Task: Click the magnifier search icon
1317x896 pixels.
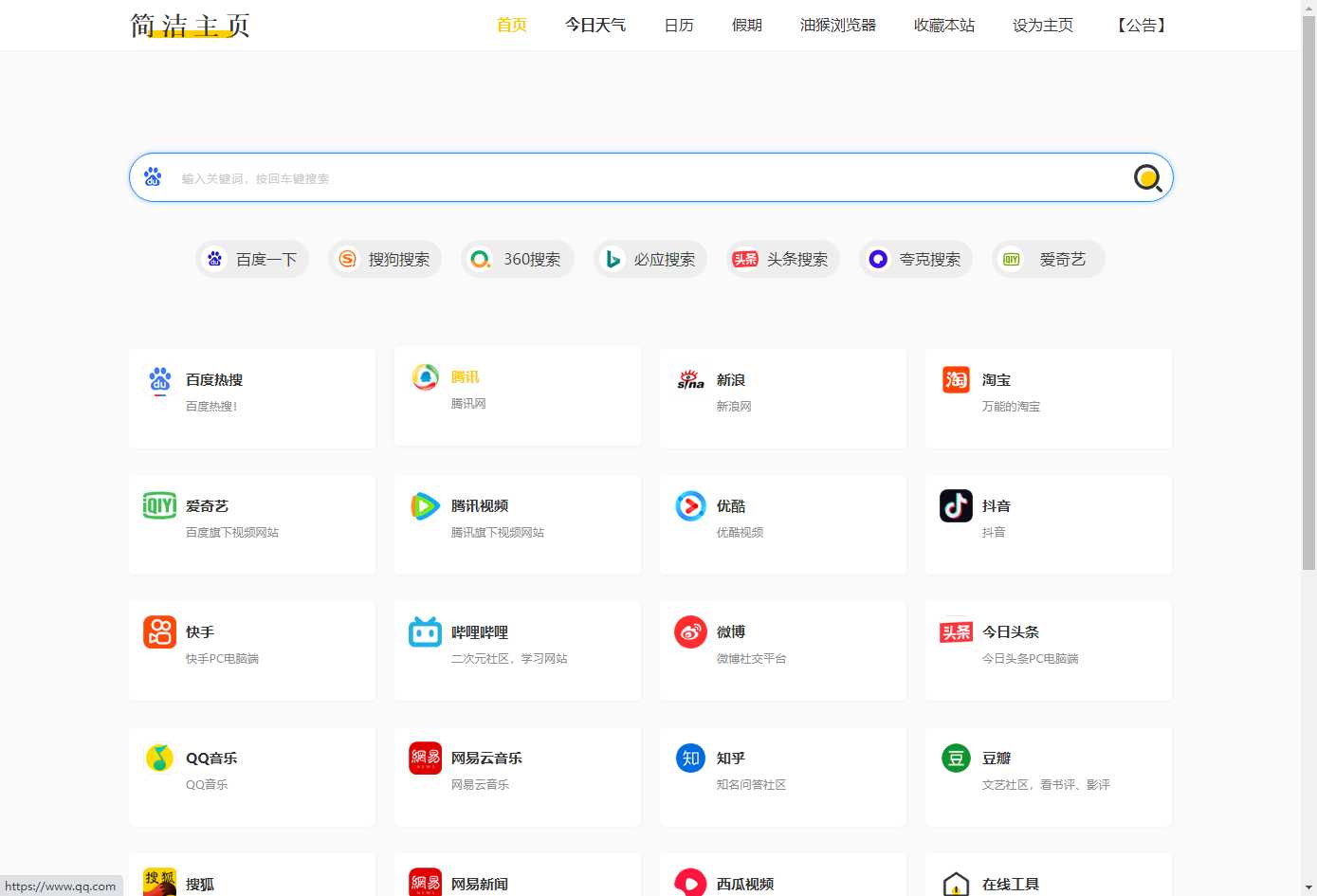Action: [x=1148, y=177]
